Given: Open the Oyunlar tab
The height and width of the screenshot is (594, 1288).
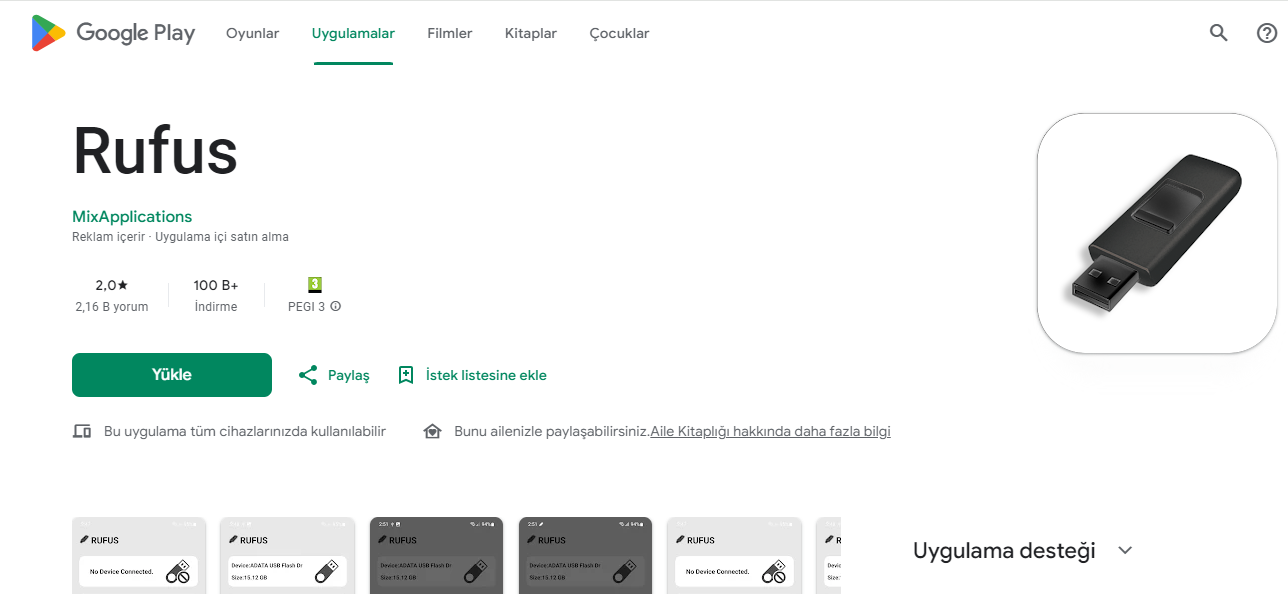Looking at the screenshot, I should [252, 33].
